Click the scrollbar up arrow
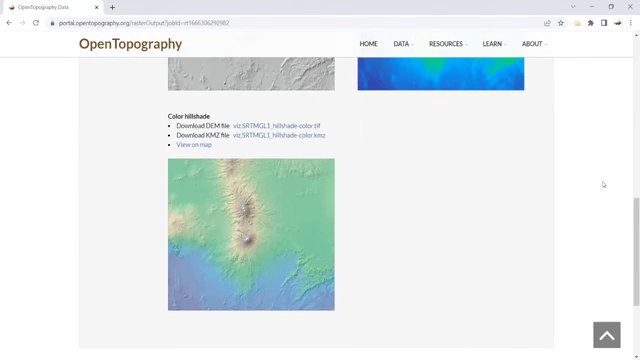This screenshot has width=640, height=360. 636,36
